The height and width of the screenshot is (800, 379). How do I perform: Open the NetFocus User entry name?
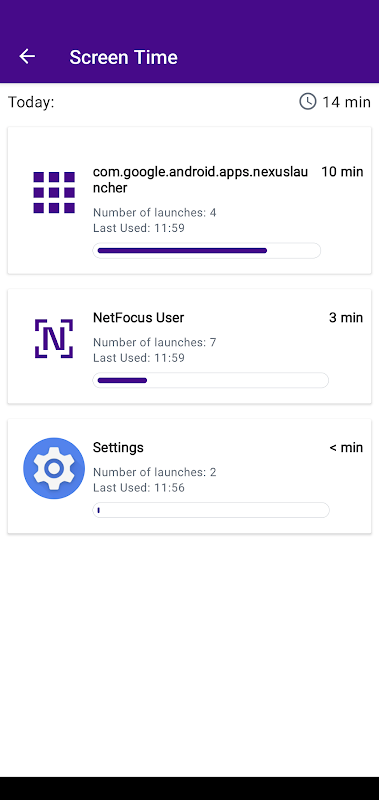tap(139, 318)
